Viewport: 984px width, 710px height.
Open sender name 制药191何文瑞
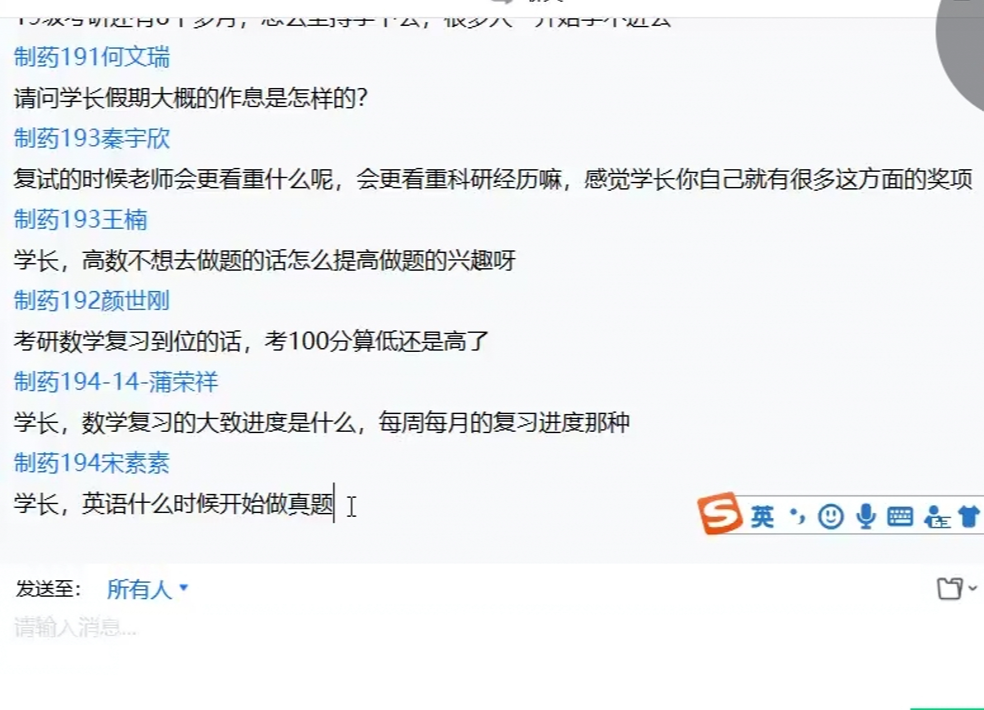click(92, 57)
